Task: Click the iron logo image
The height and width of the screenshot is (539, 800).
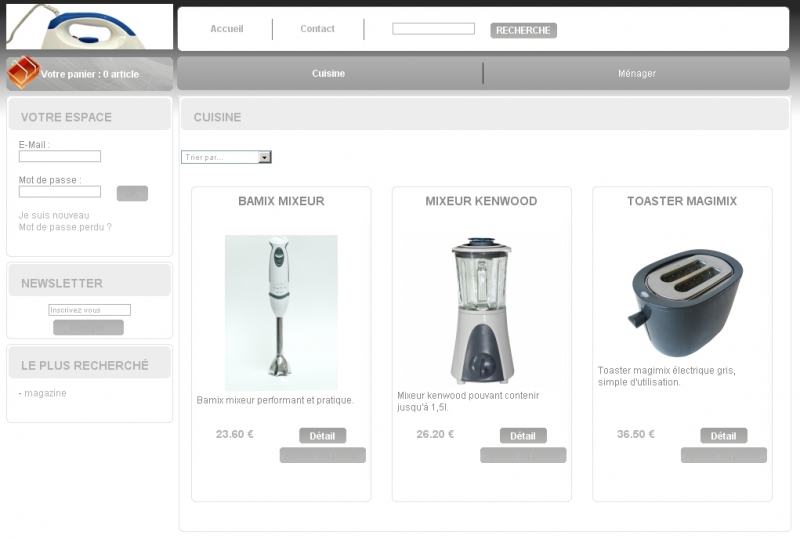Action: tap(89, 27)
